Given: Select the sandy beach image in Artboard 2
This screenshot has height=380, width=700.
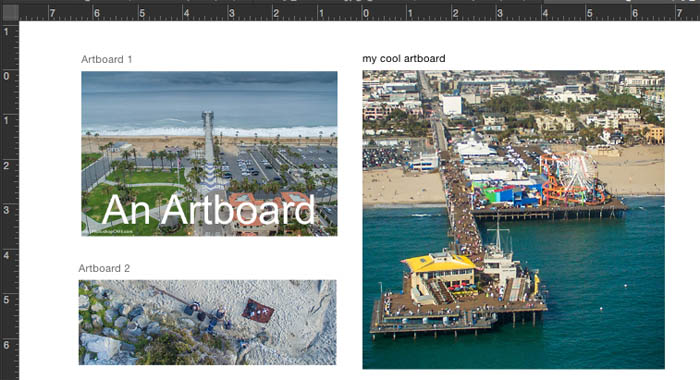Looking at the screenshot, I should pyautogui.click(x=208, y=322).
